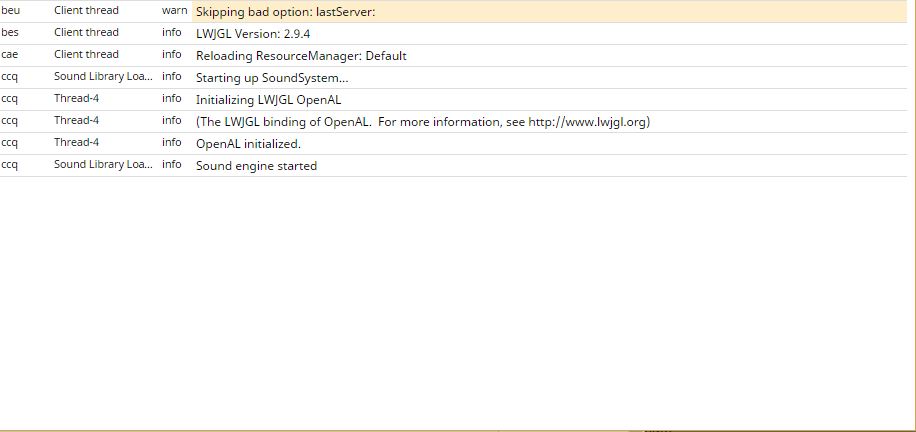Click the "beu" logger cell
This screenshot has height=432, width=916.
(11, 11)
